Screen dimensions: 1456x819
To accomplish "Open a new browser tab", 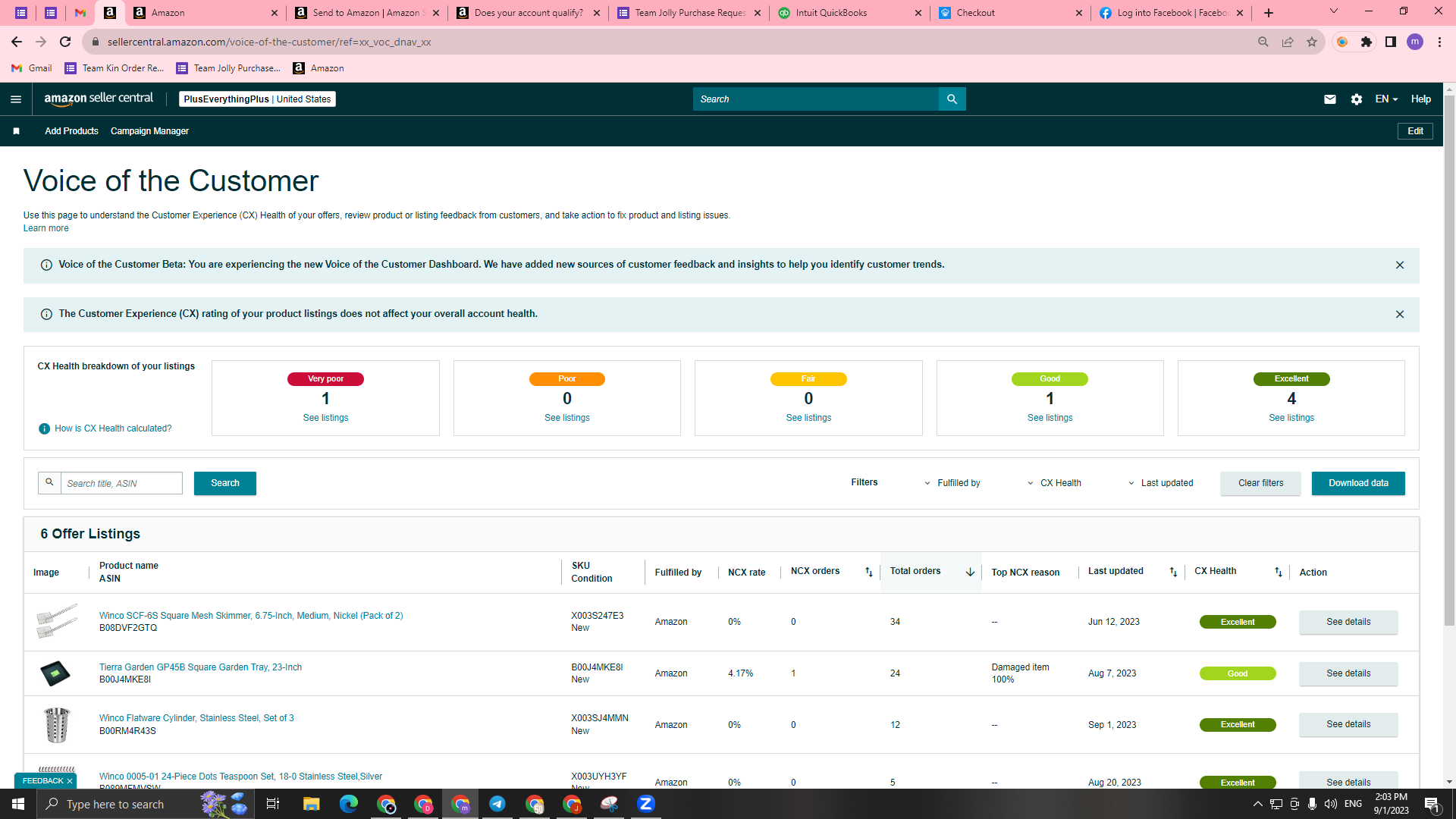I will click(1269, 13).
